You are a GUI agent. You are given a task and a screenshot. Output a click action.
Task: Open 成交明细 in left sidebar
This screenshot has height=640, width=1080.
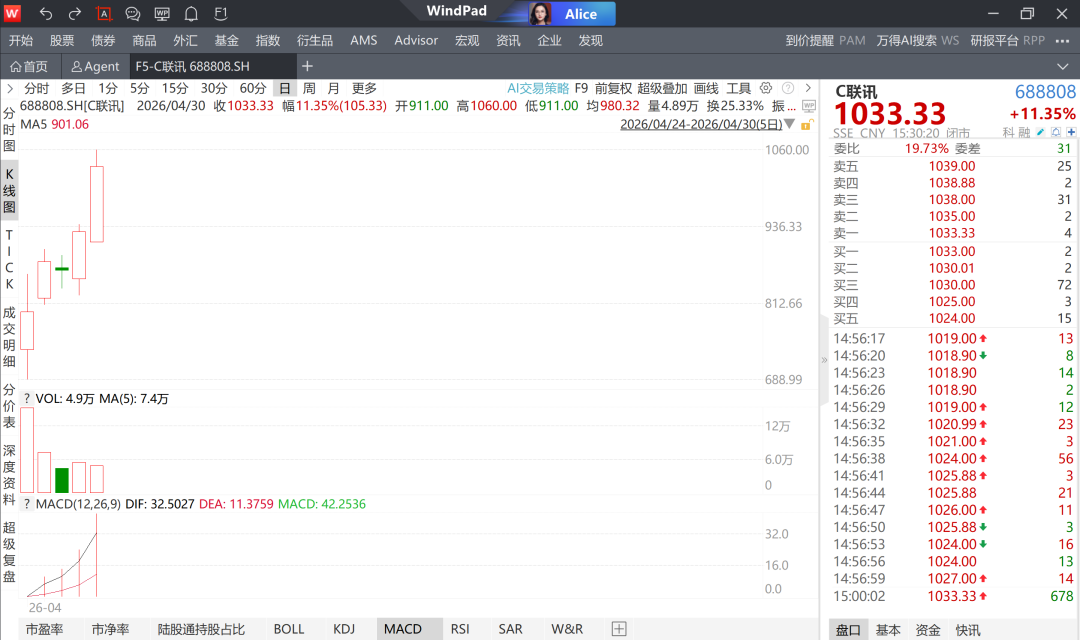click(x=10, y=337)
